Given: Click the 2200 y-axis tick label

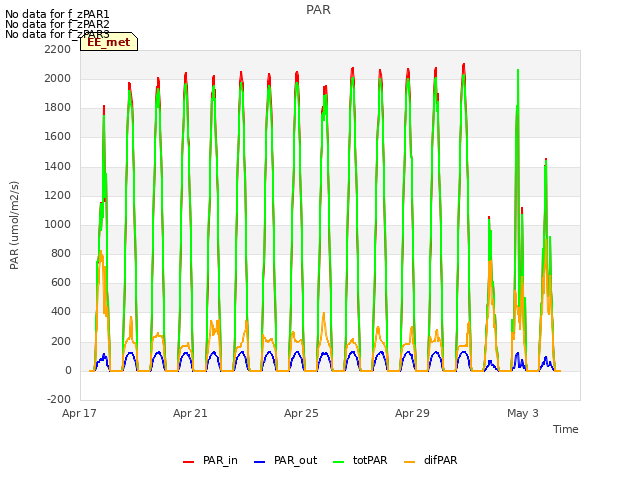Looking at the screenshot, I should point(58,49).
